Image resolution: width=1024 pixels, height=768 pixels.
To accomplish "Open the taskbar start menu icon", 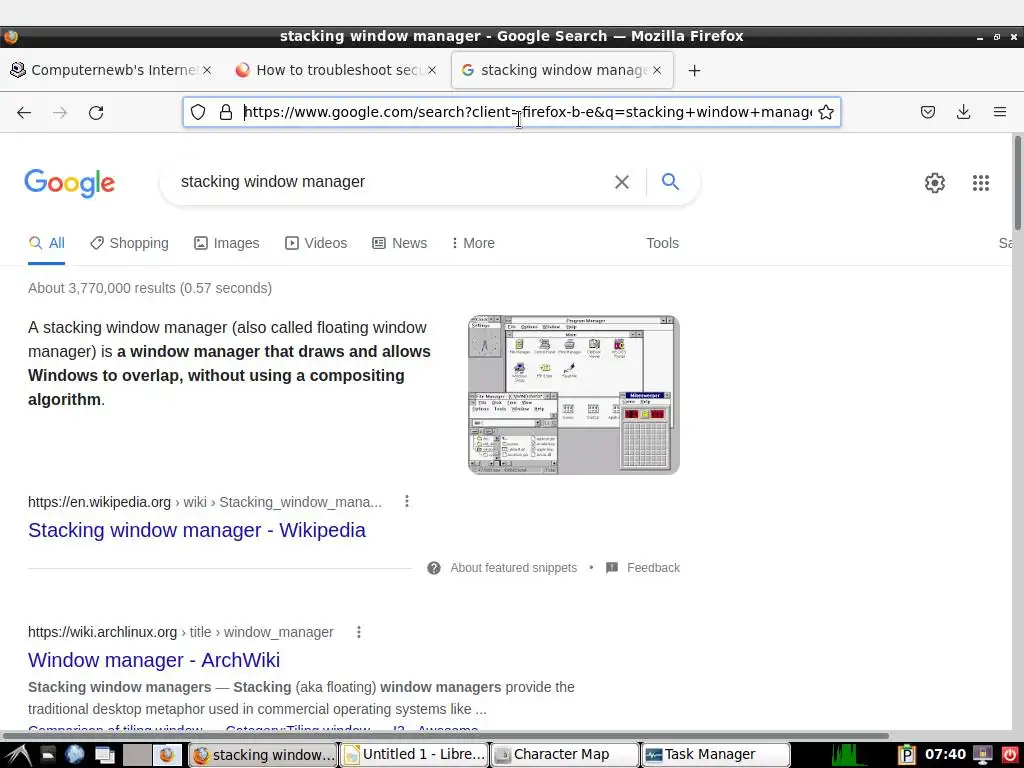I will 18,755.
